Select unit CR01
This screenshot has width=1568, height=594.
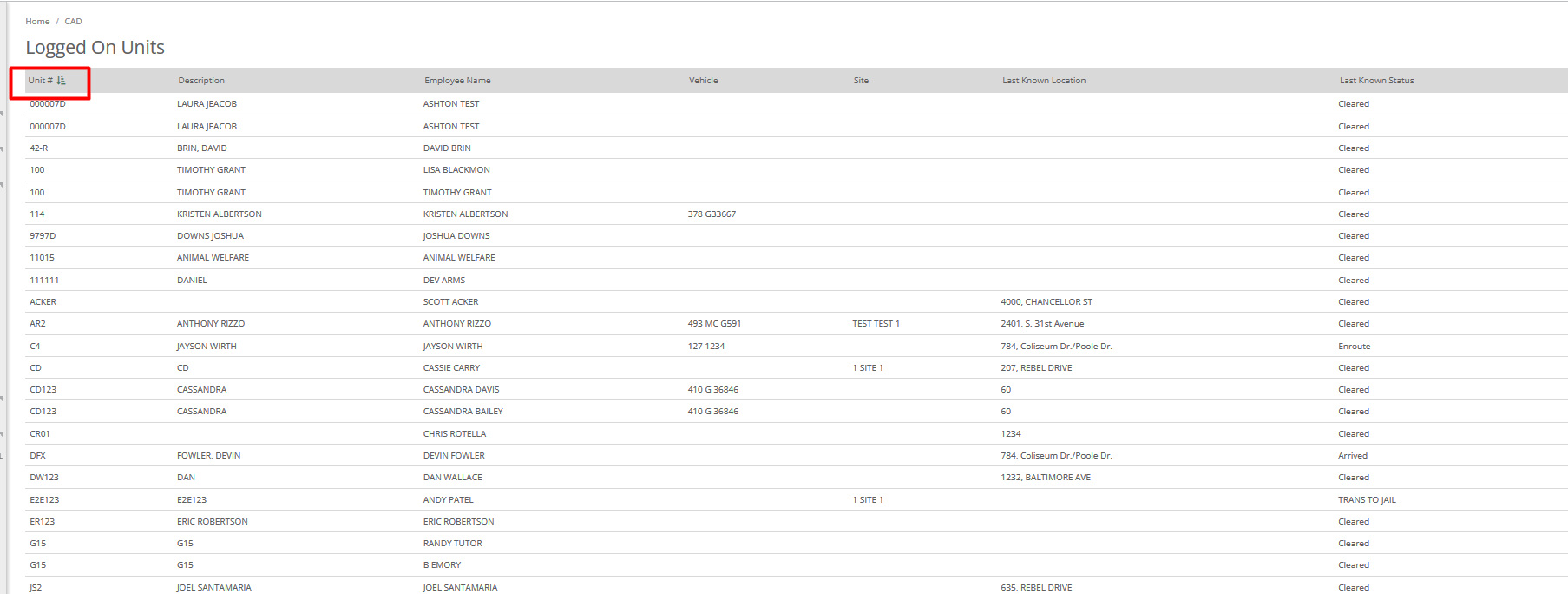pos(40,433)
